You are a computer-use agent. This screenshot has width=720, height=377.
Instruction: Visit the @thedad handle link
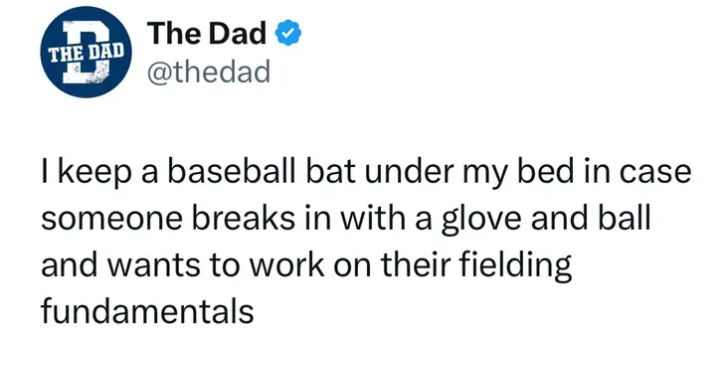[209, 72]
